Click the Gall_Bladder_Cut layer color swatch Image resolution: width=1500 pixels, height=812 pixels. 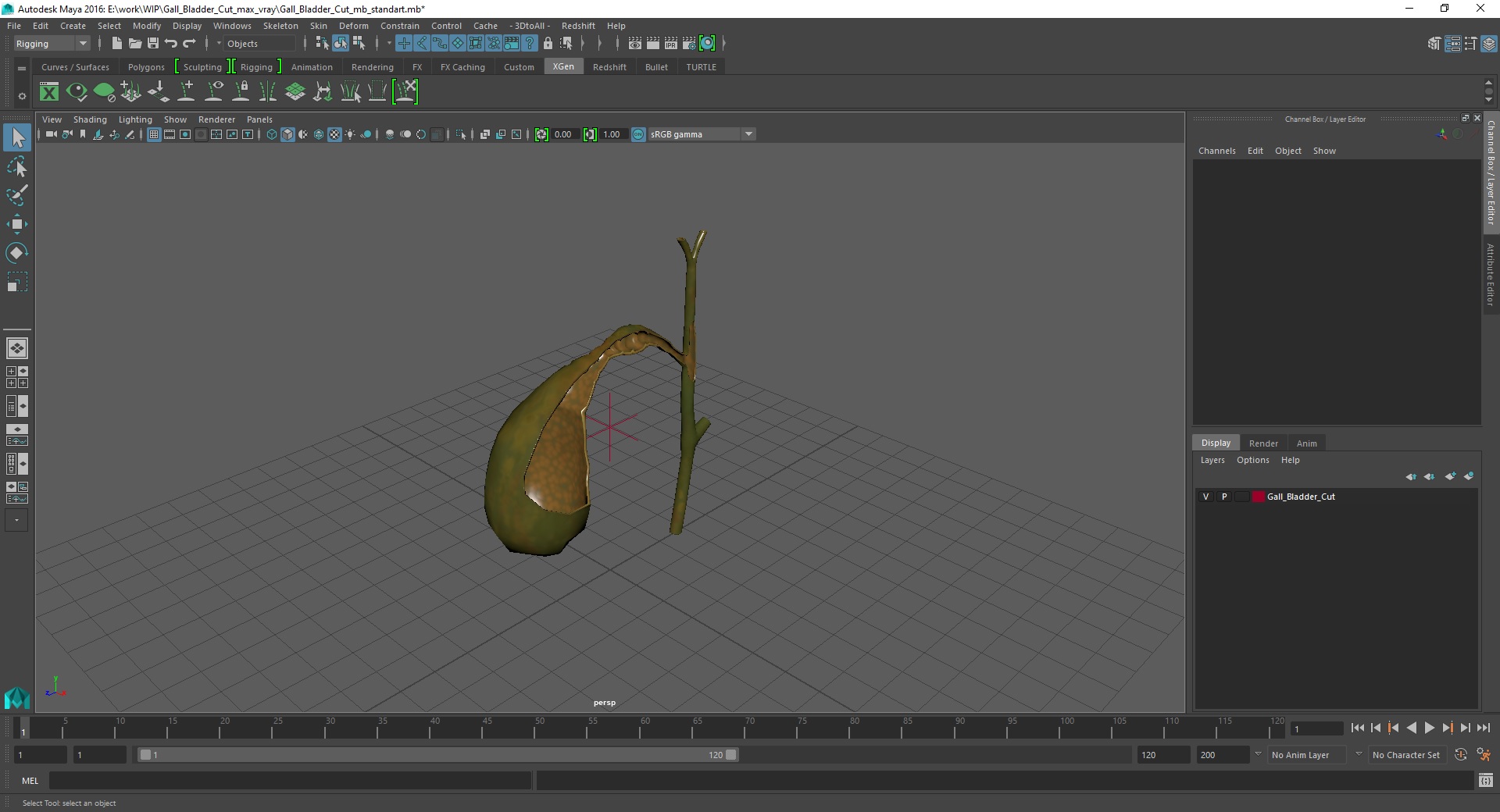[1258, 497]
